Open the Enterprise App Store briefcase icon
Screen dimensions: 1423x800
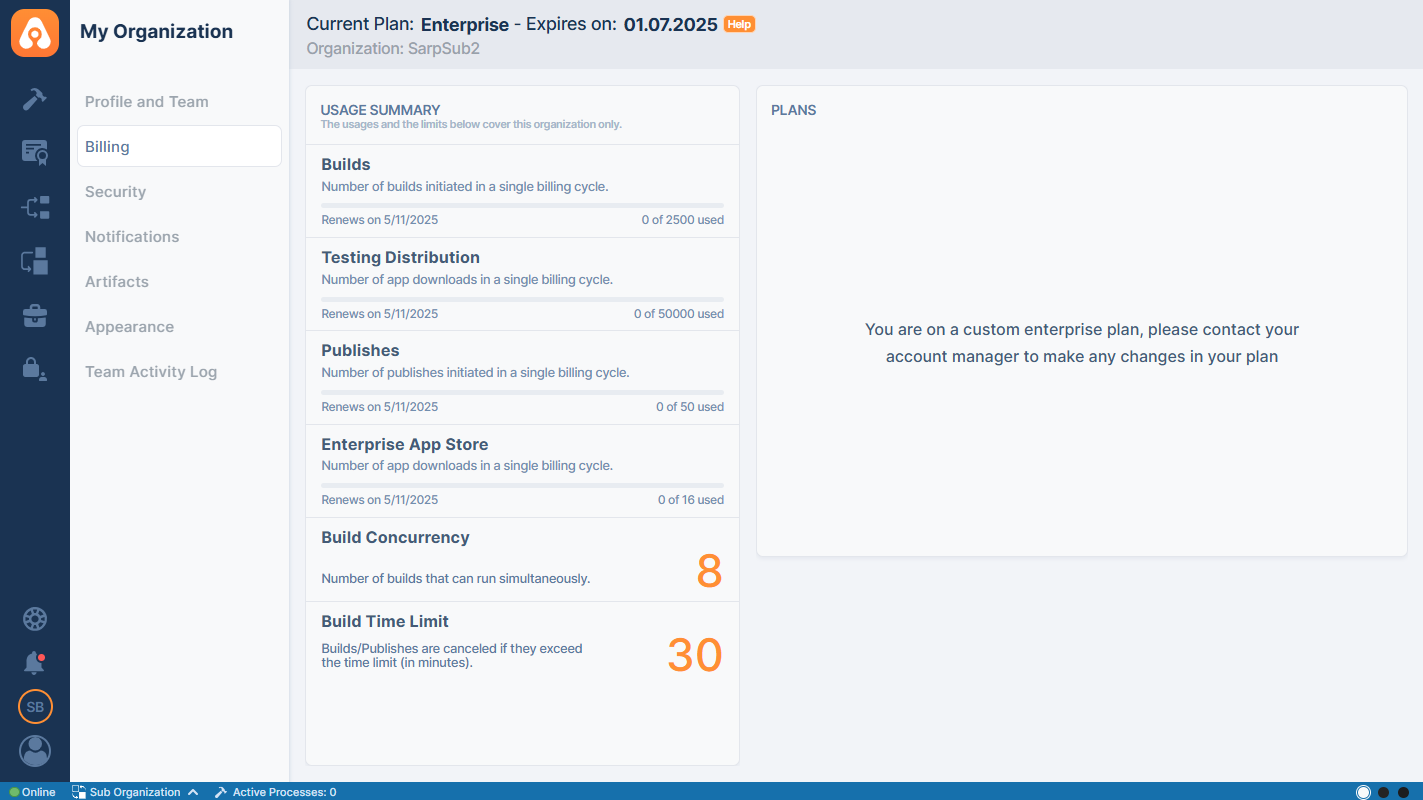[35, 316]
